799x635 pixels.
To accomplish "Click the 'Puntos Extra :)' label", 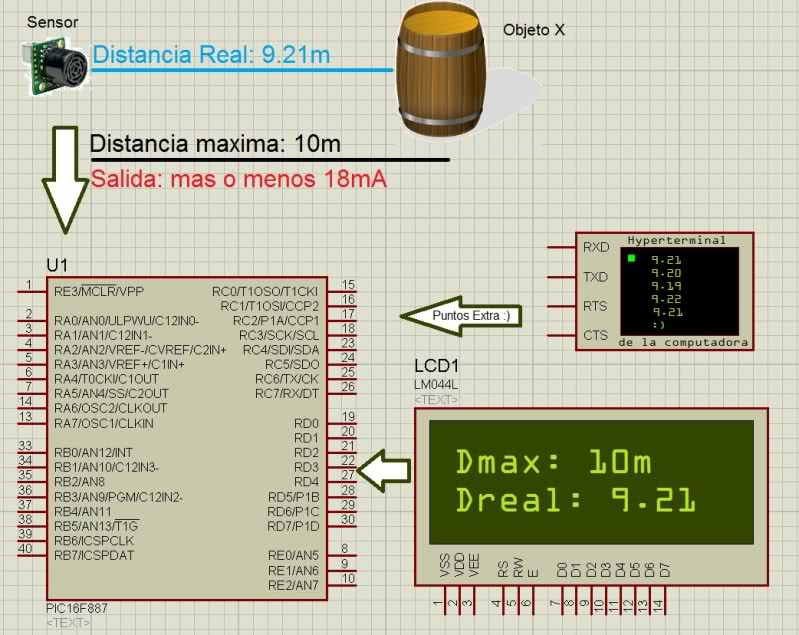I will tap(471, 315).
